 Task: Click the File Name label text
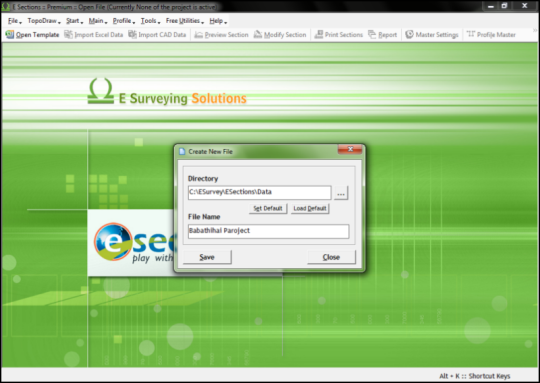coord(204,217)
